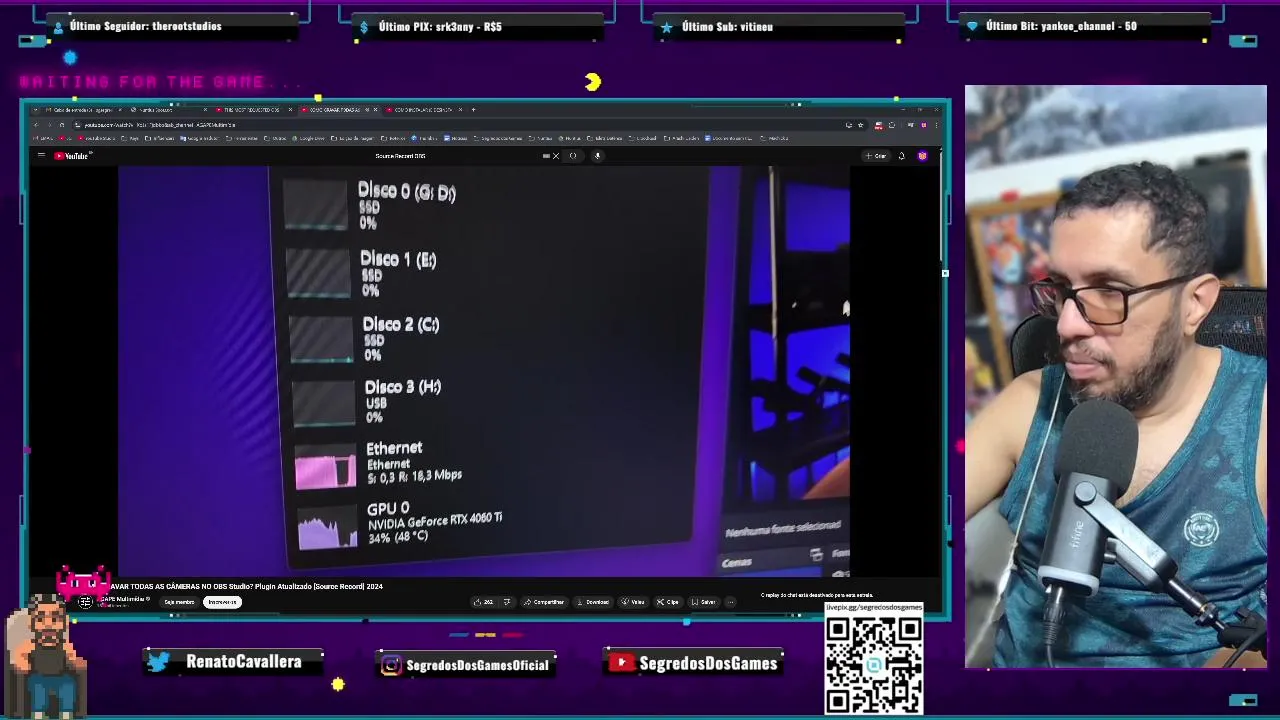Click the Último Seguidor banner text

145,26
